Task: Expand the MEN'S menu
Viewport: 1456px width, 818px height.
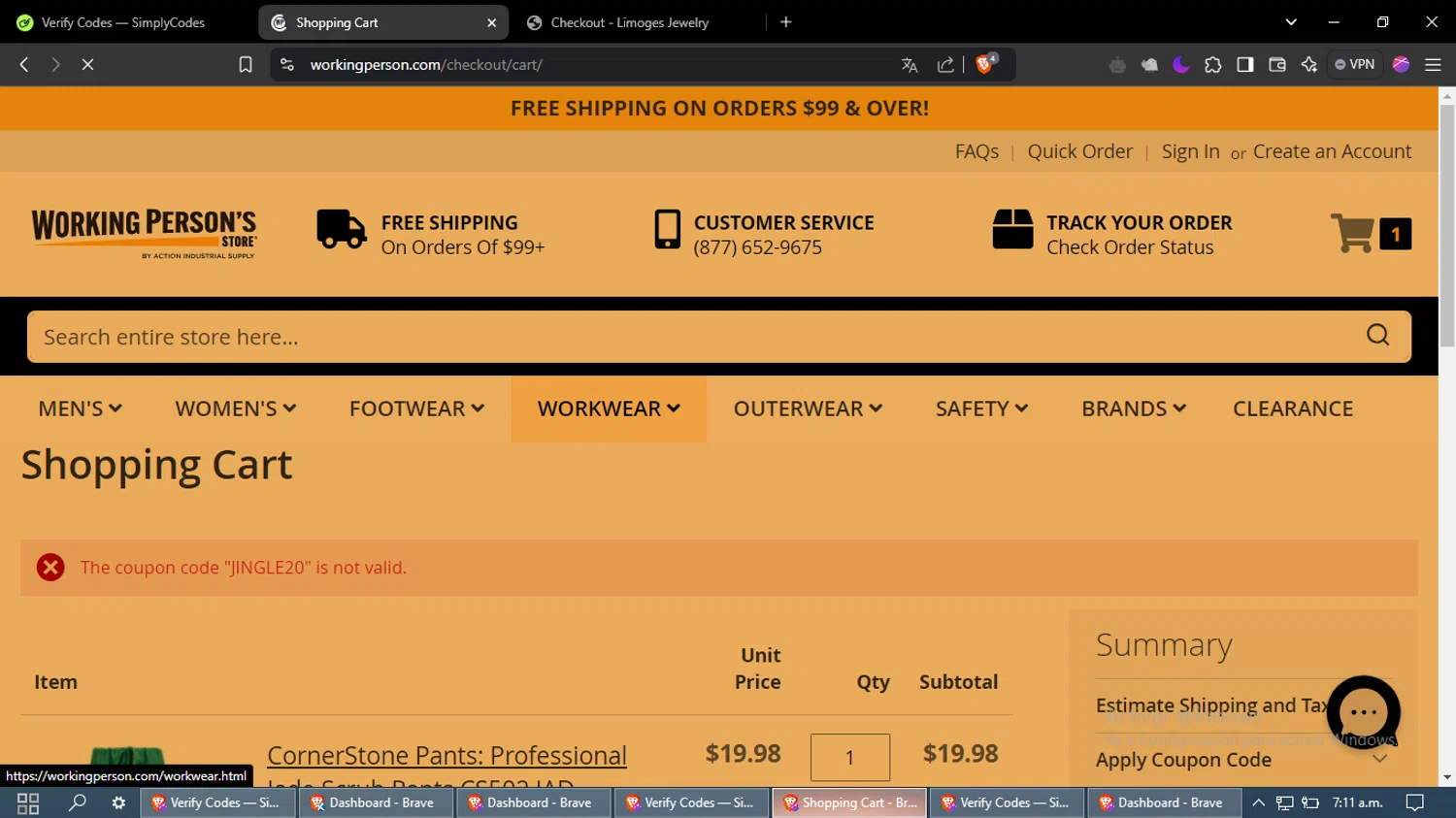Action: 81,409
